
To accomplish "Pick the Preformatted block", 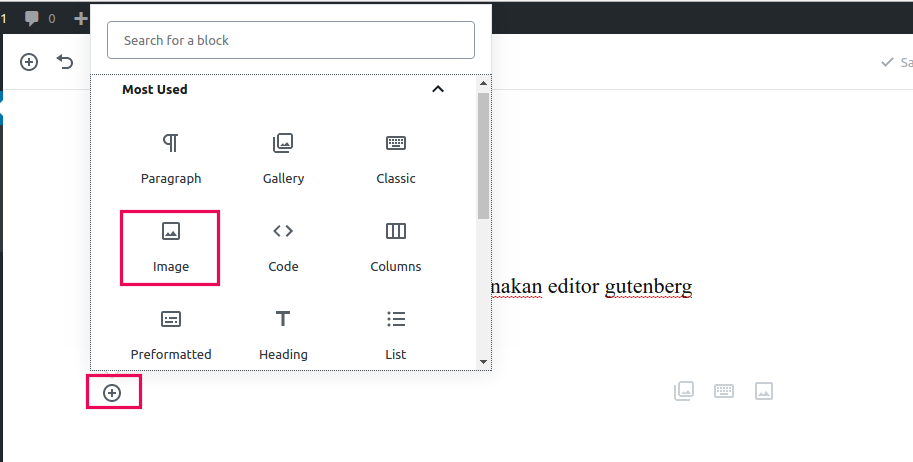I will pyautogui.click(x=171, y=334).
